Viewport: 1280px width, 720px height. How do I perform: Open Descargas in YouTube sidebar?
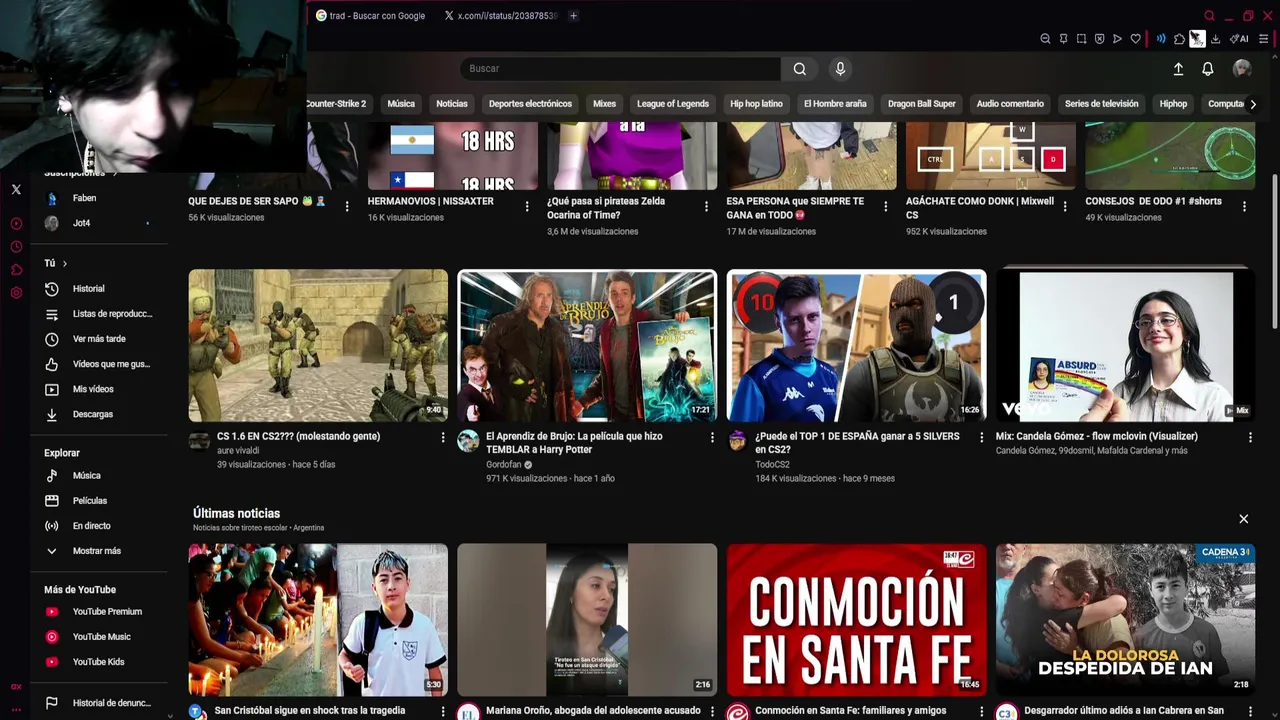[100, 414]
